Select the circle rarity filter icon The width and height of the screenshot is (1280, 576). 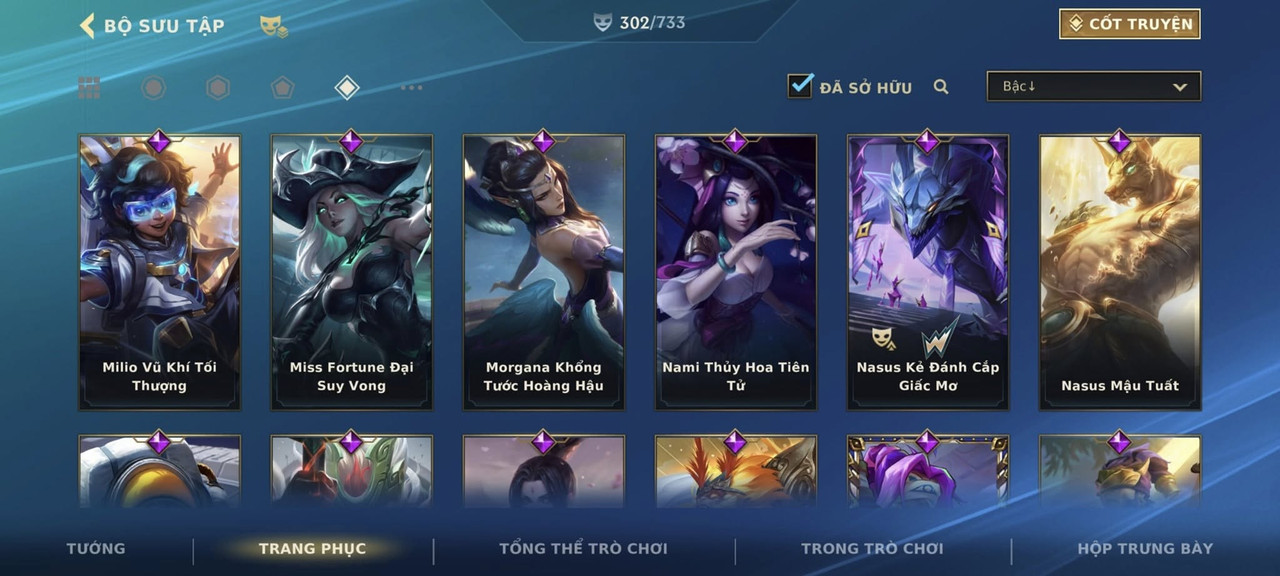click(153, 88)
